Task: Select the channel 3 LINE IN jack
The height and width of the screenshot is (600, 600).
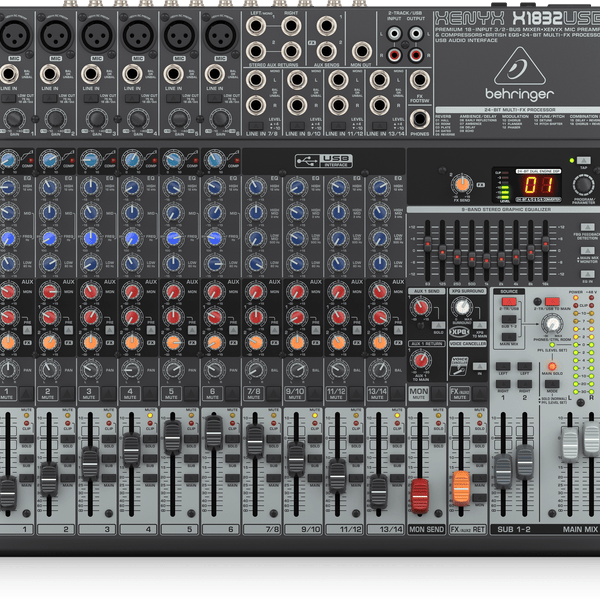Action: tap(91, 74)
